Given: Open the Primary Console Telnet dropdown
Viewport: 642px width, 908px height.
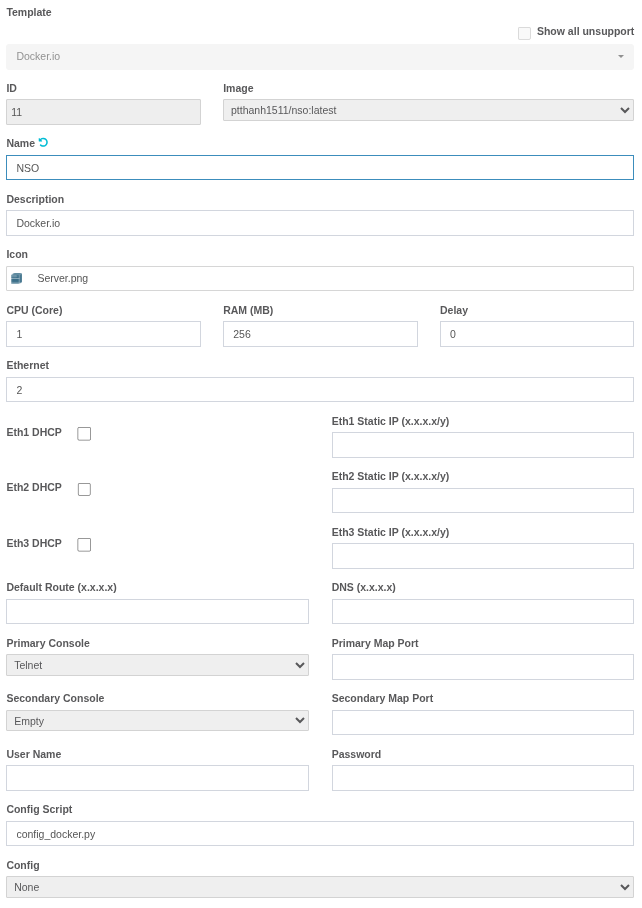Looking at the screenshot, I should (157, 665).
